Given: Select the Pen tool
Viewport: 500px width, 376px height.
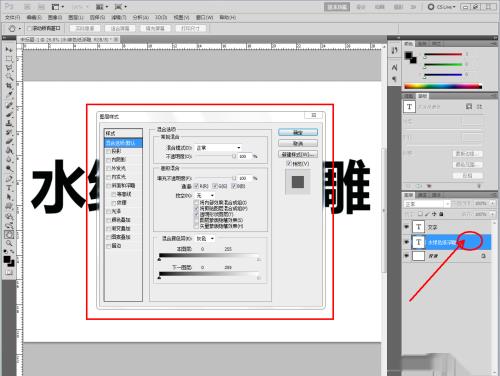Looking at the screenshot, I should pos(9,178).
